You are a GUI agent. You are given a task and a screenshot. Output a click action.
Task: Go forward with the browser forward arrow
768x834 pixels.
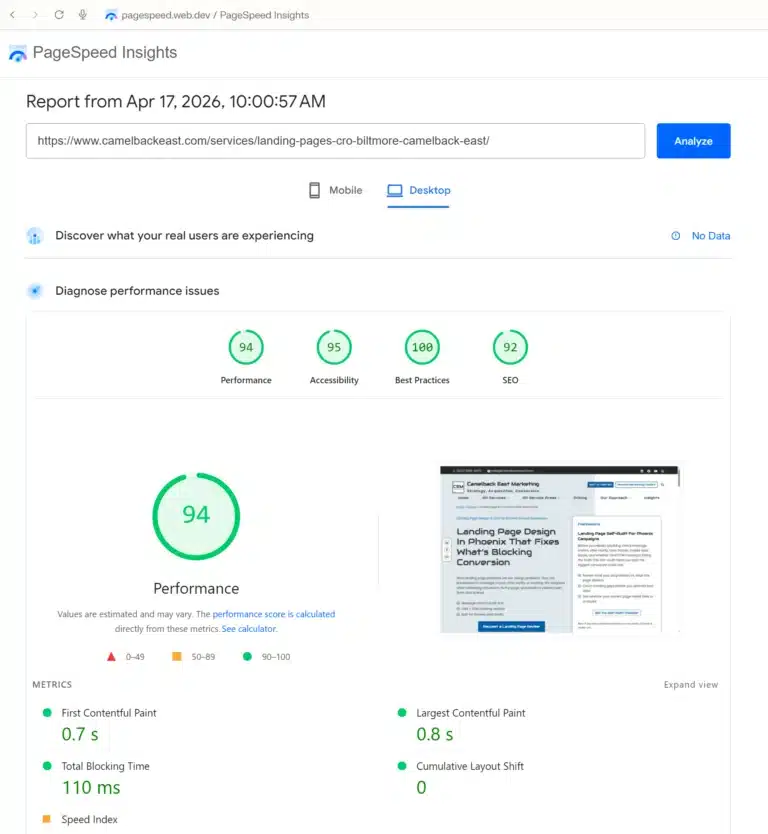tap(35, 15)
